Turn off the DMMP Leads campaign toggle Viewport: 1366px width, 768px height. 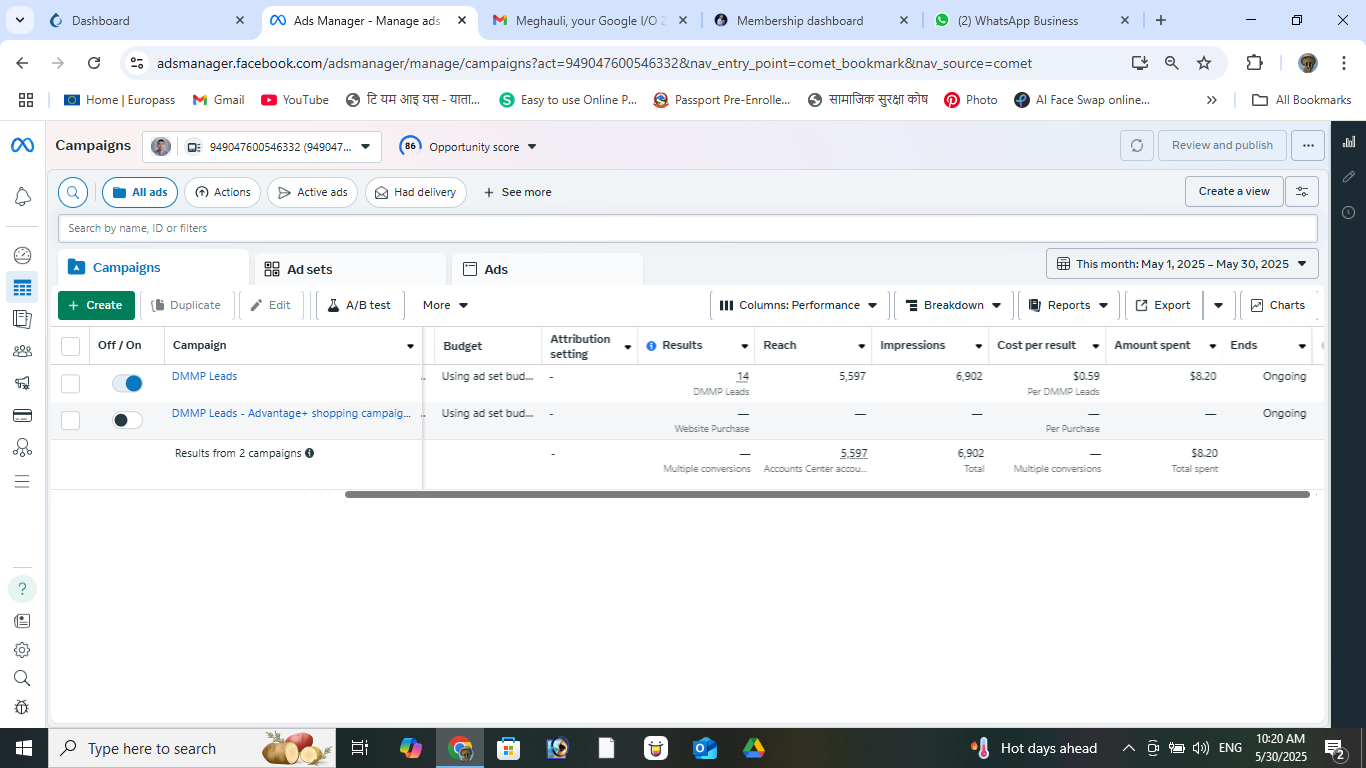tap(127, 383)
